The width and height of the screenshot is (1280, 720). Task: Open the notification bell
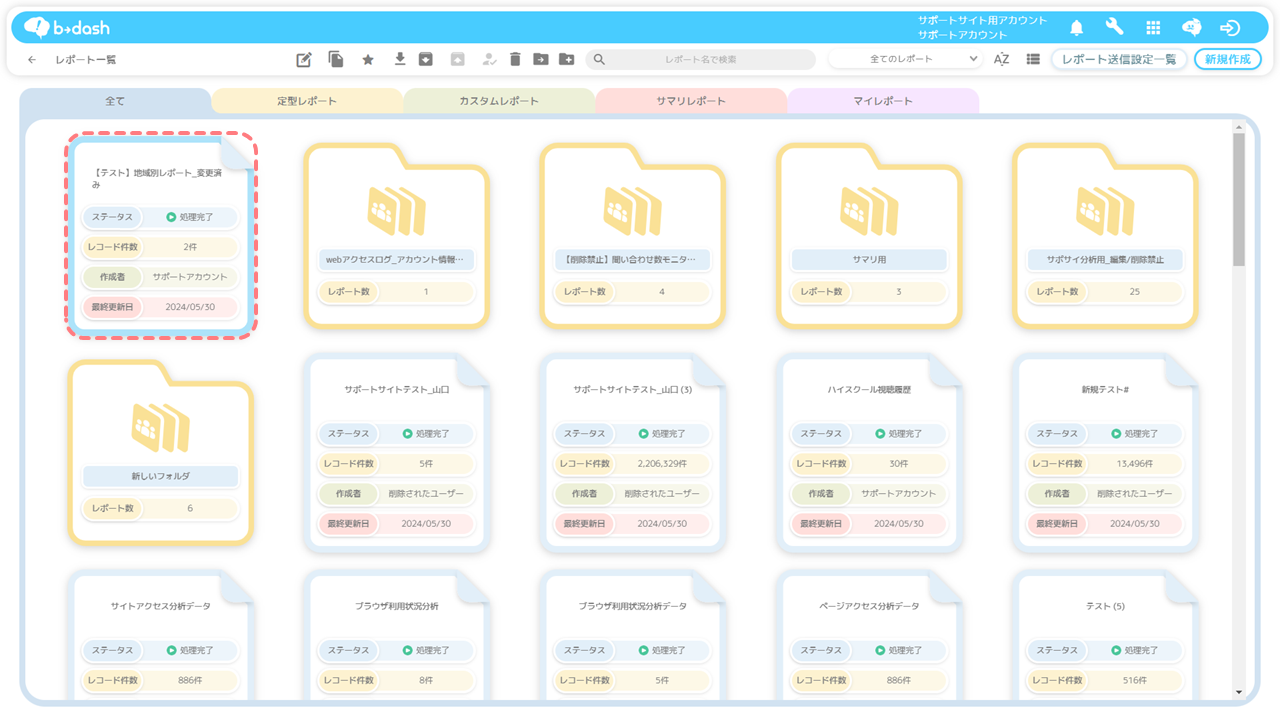(1077, 28)
